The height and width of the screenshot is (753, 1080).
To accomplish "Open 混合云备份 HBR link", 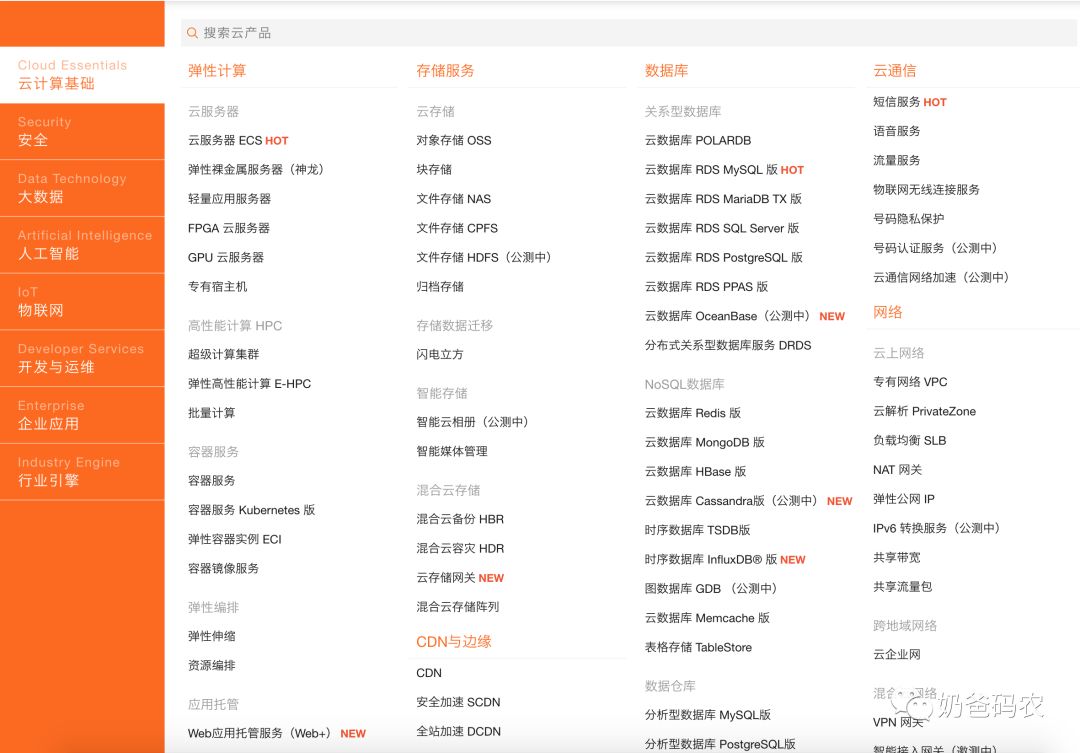I will pyautogui.click(x=460, y=519).
